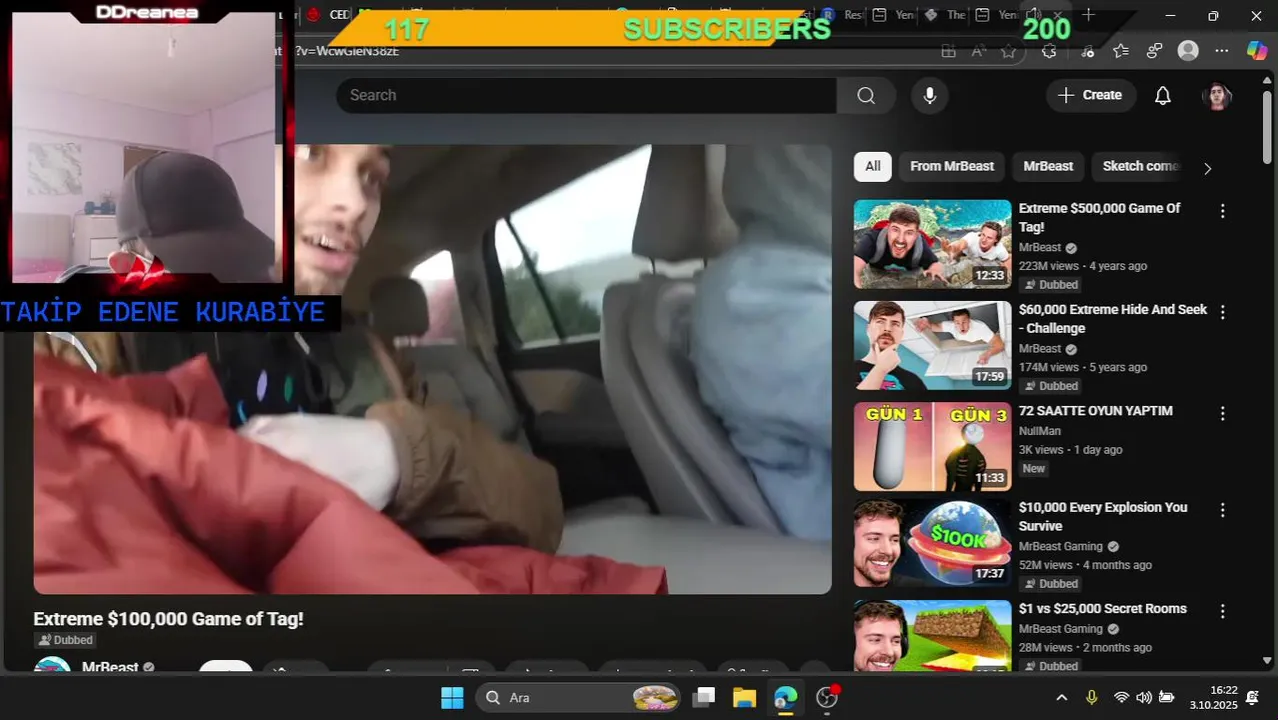Select the All filter chip
The height and width of the screenshot is (720, 1278).
(x=873, y=167)
